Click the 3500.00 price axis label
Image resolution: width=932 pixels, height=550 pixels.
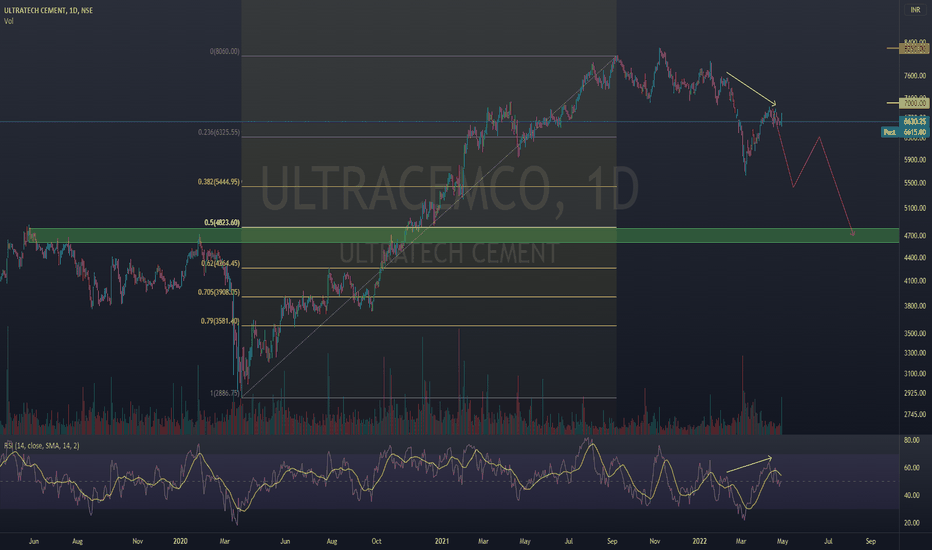coord(915,334)
